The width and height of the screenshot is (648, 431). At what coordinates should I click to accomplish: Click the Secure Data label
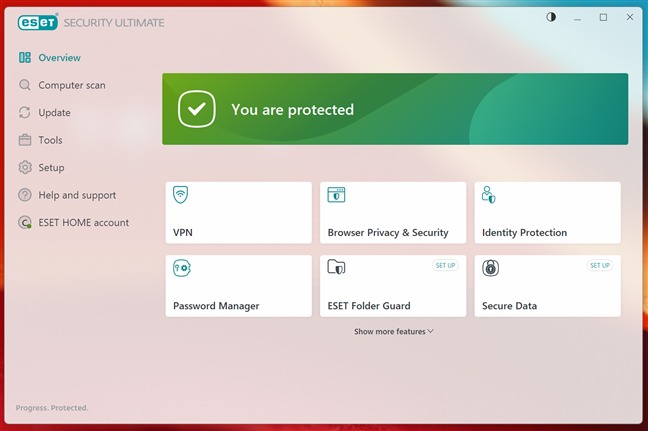click(x=509, y=306)
